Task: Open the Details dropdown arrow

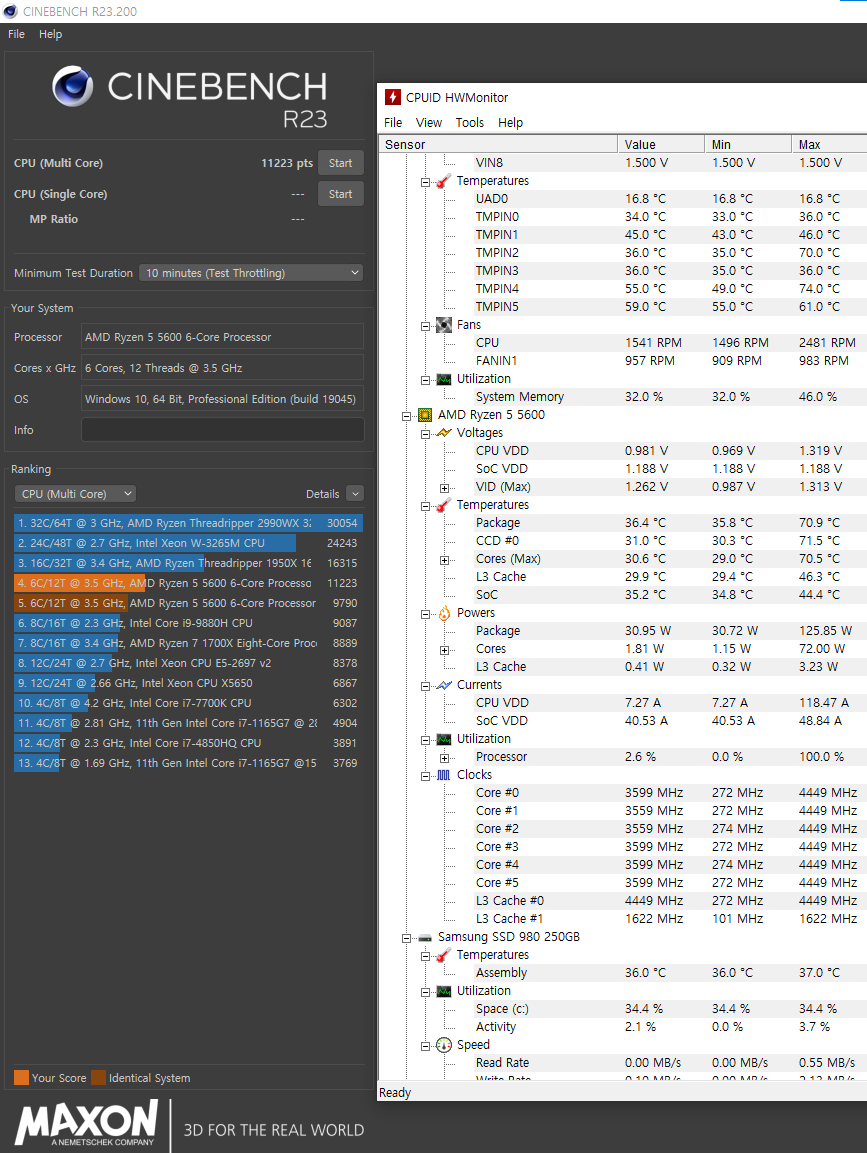Action: pos(354,494)
